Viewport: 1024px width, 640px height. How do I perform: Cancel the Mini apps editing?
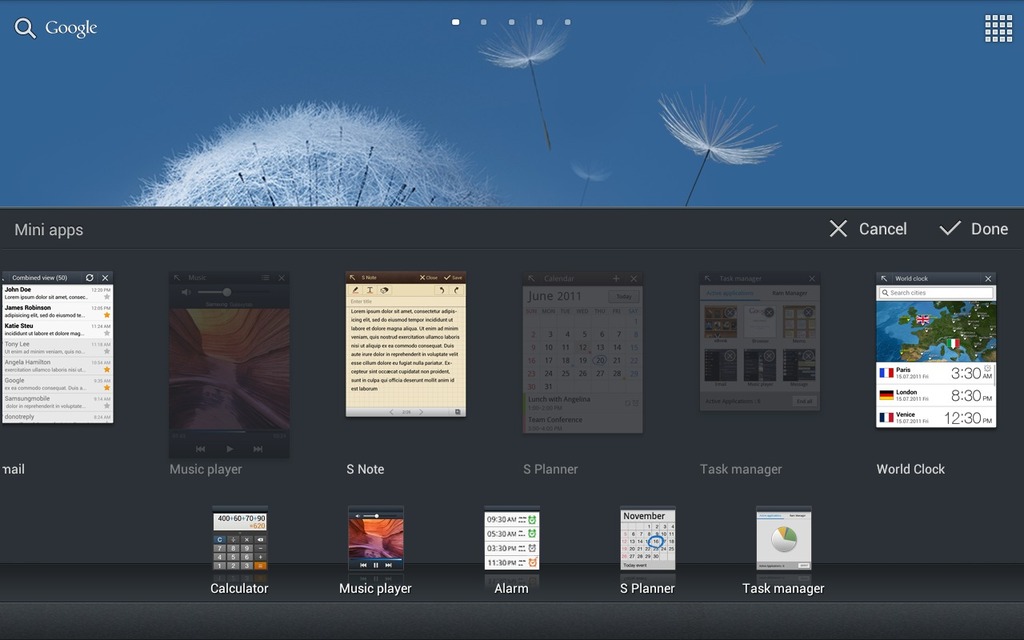click(x=868, y=229)
